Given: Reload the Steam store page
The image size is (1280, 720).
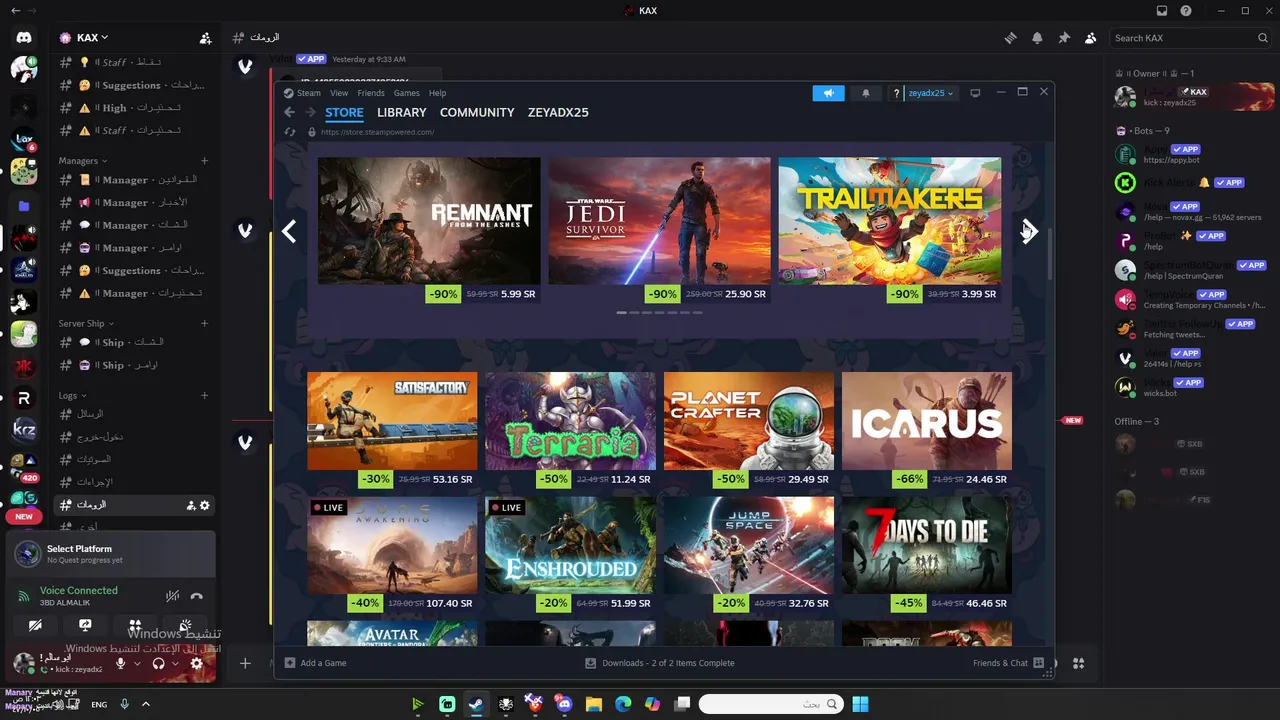Looking at the screenshot, I should tap(290, 132).
